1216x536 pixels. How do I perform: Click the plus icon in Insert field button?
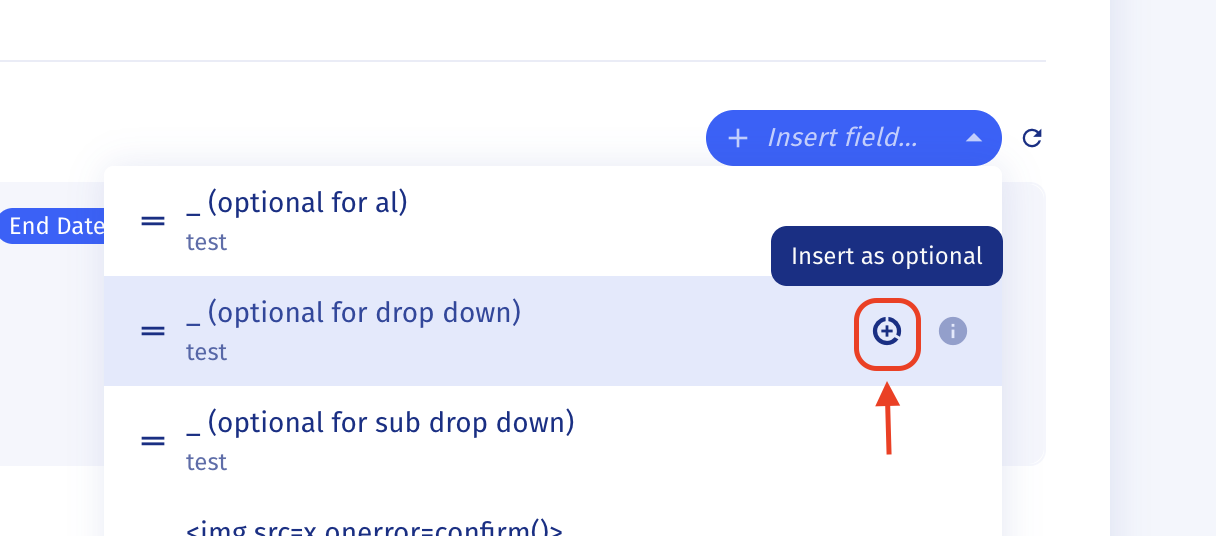(x=738, y=138)
